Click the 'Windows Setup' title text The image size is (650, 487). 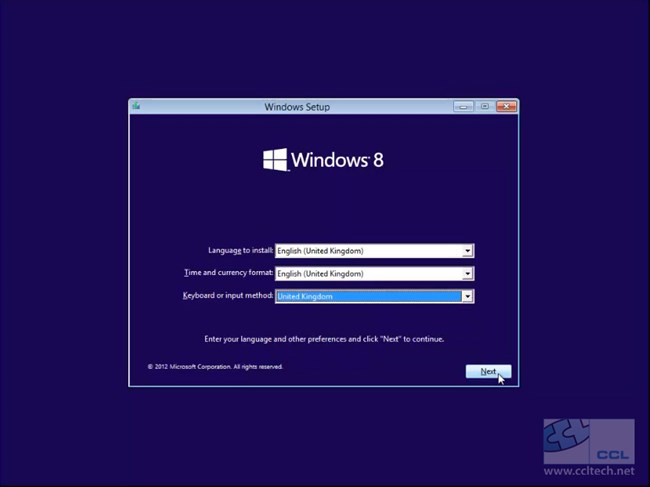[x=297, y=107]
